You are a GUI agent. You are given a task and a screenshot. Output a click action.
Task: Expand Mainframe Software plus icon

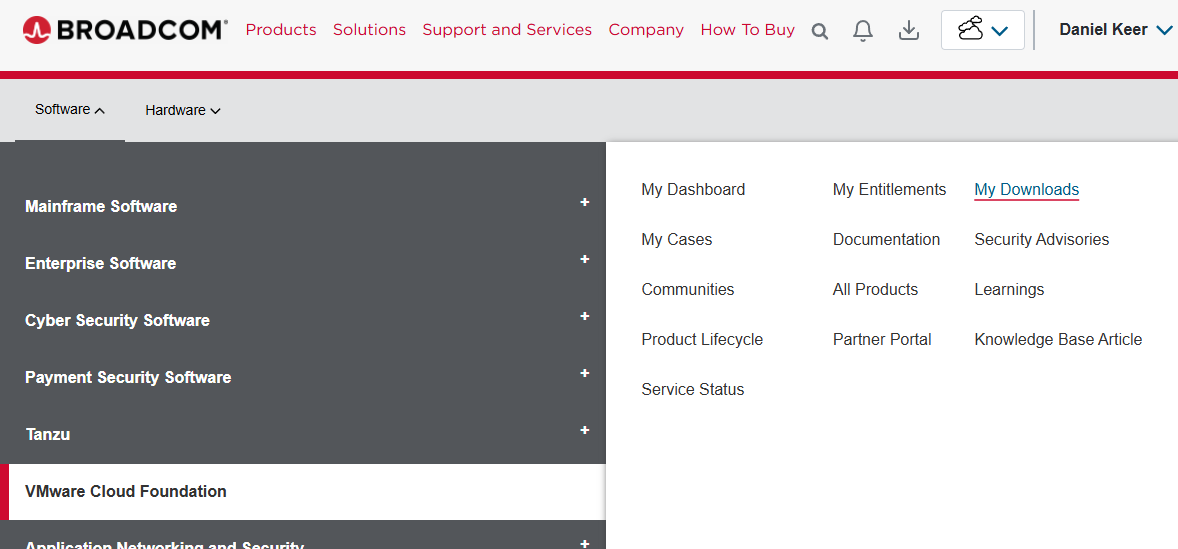pyautogui.click(x=584, y=203)
